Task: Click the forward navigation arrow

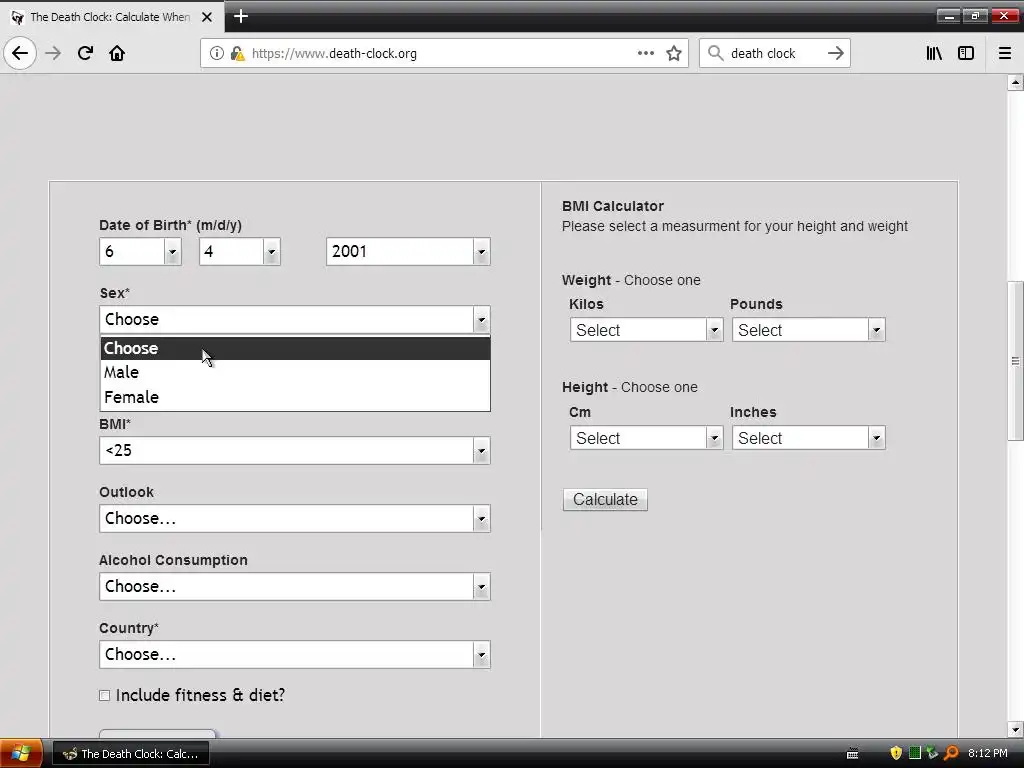Action: (53, 53)
